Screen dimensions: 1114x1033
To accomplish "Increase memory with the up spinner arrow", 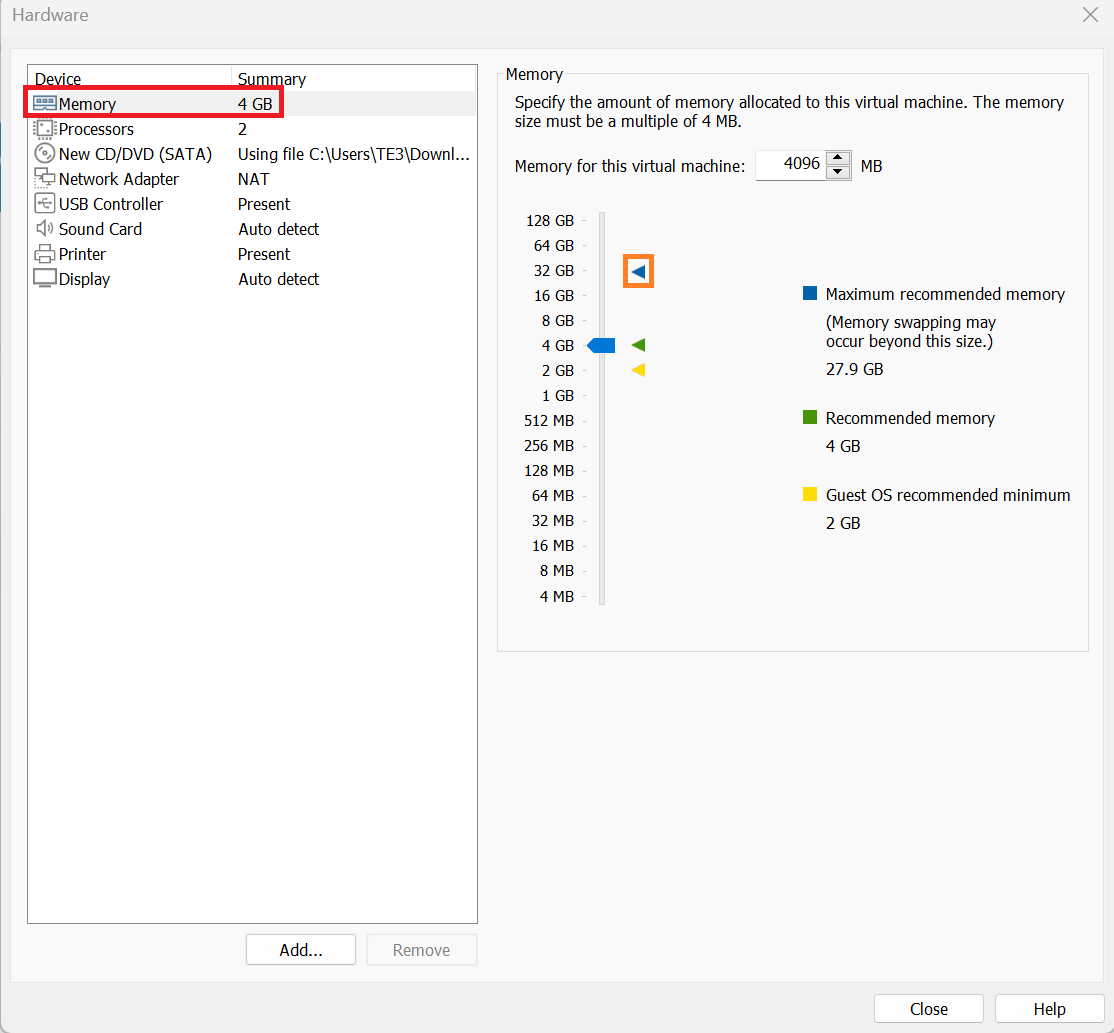I will point(838,158).
